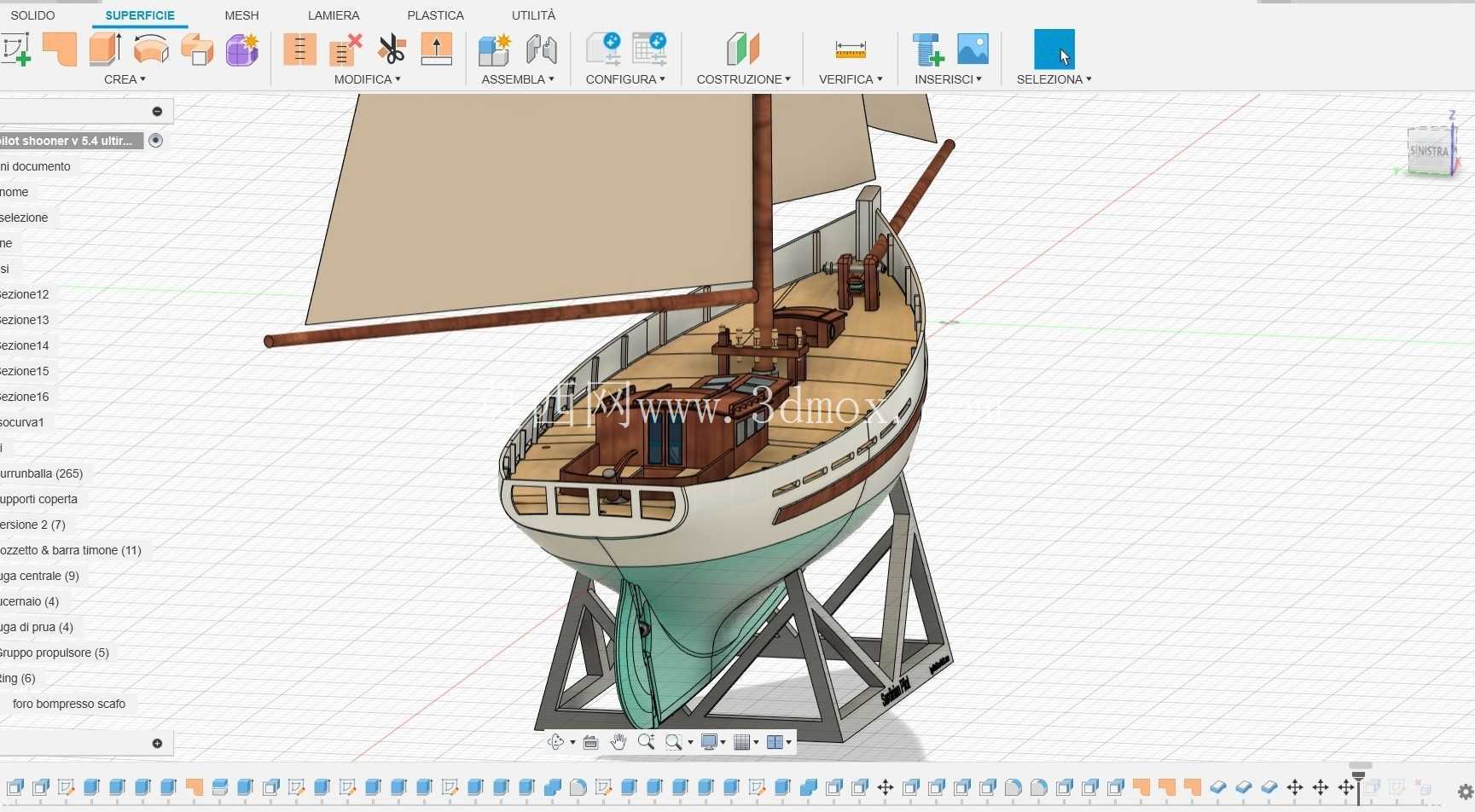Switch to the SOLIDO tab
1475x812 pixels.
pos(32,15)
